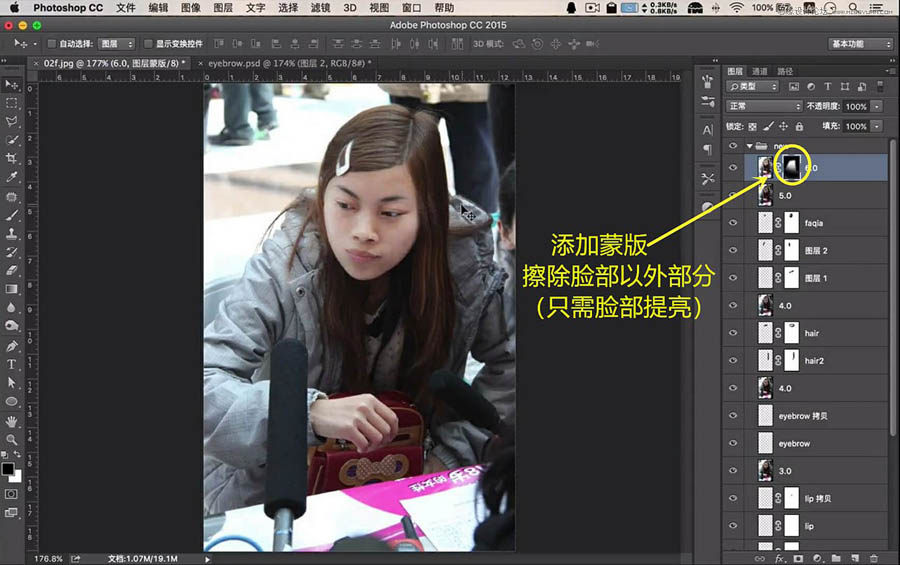Select the History Brush tool
Image resolution: width=900 pixels, height=565 pixels.
11,252
